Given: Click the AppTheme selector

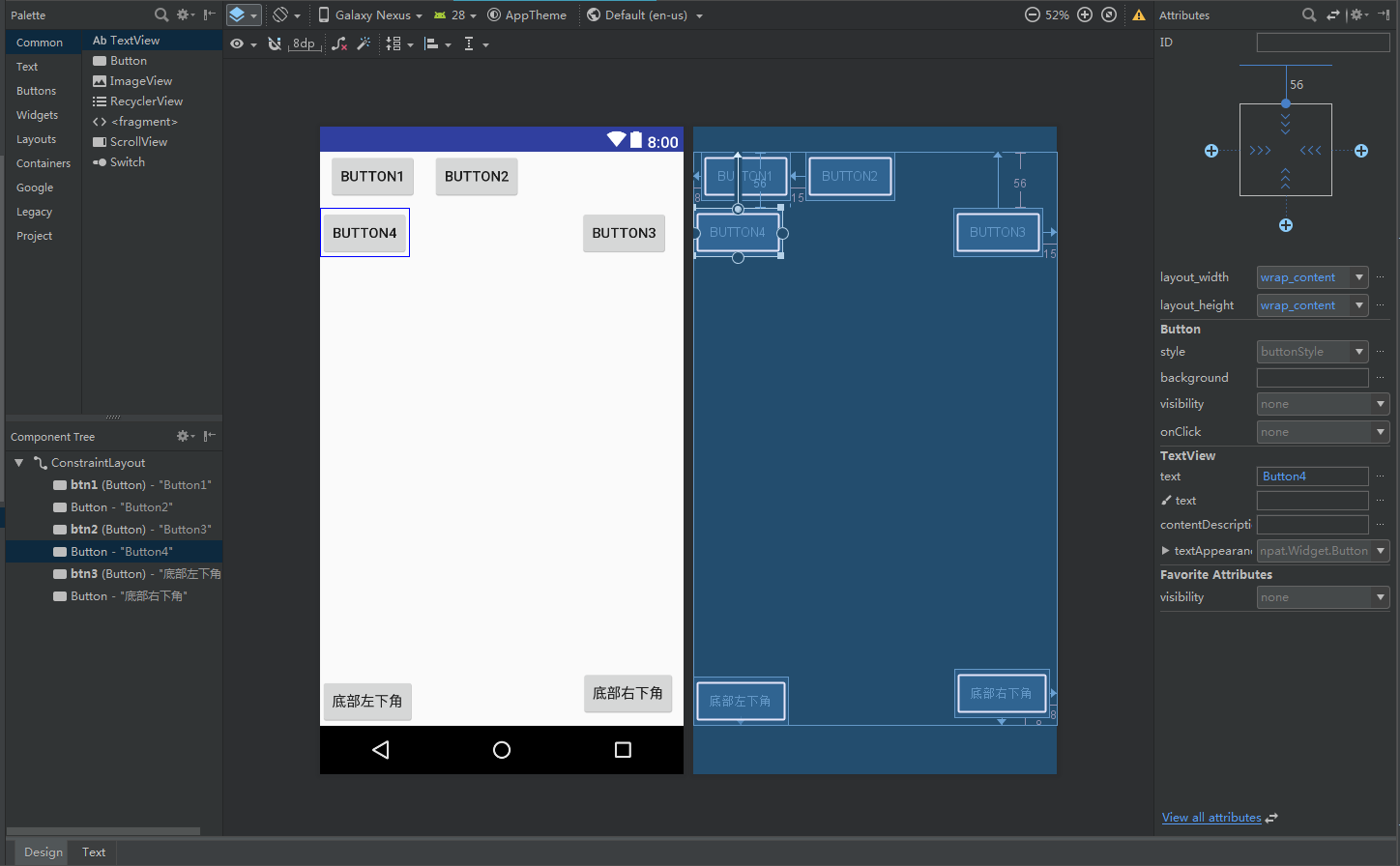Looking at the screenshot, I should pos(527,14).
